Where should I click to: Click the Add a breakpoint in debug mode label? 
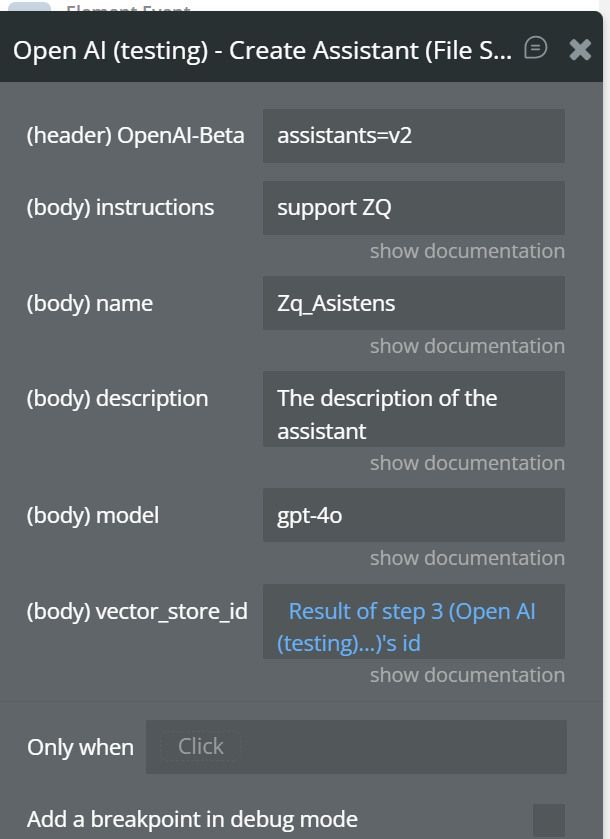point(192,820)
